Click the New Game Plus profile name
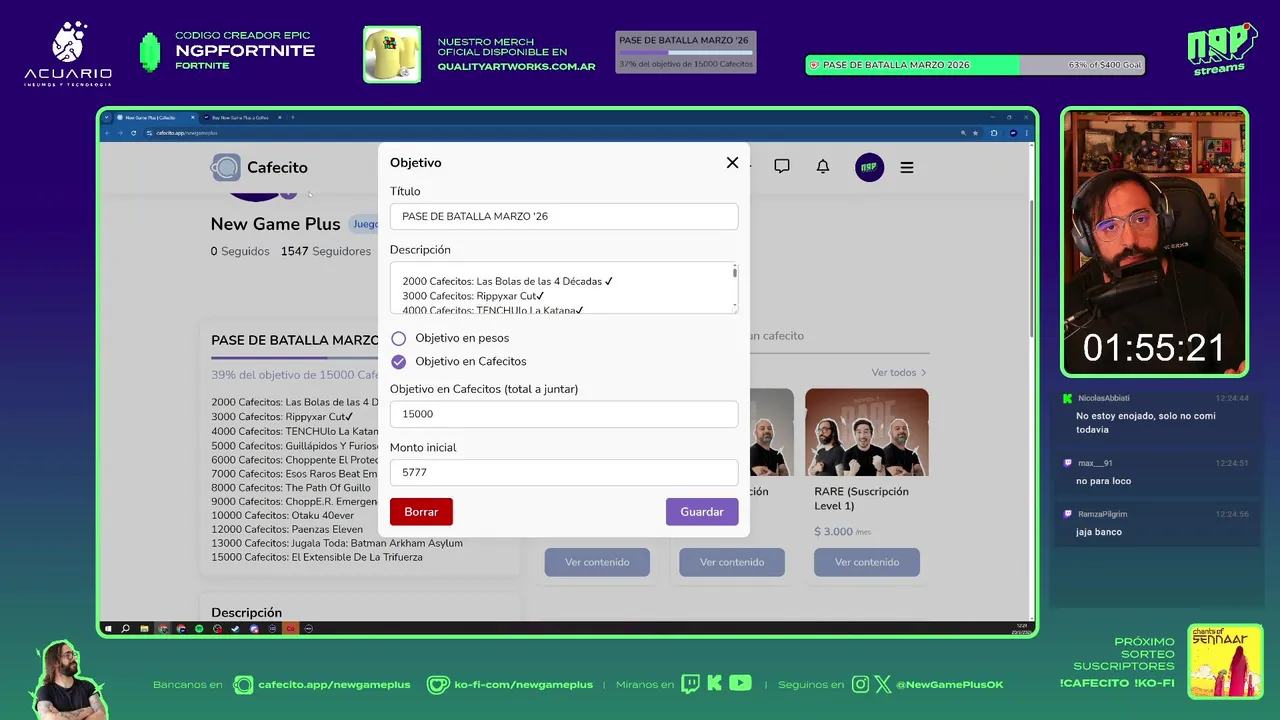The image size is (1280, 720). click(x=276, y=224)
